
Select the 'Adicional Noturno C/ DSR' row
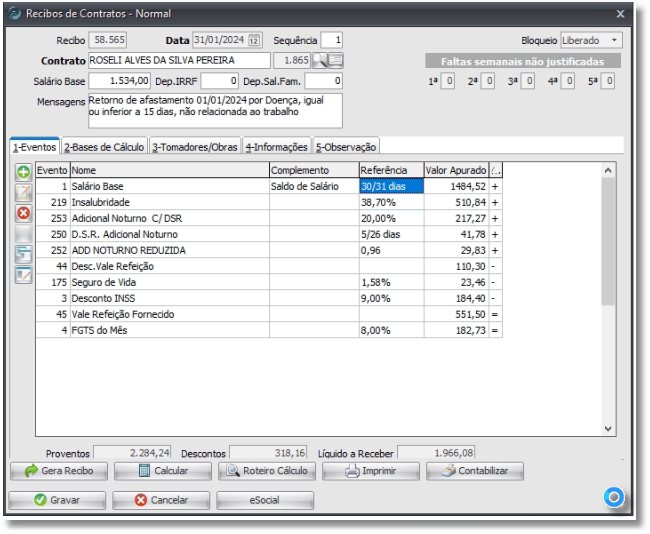pos(269,218)
